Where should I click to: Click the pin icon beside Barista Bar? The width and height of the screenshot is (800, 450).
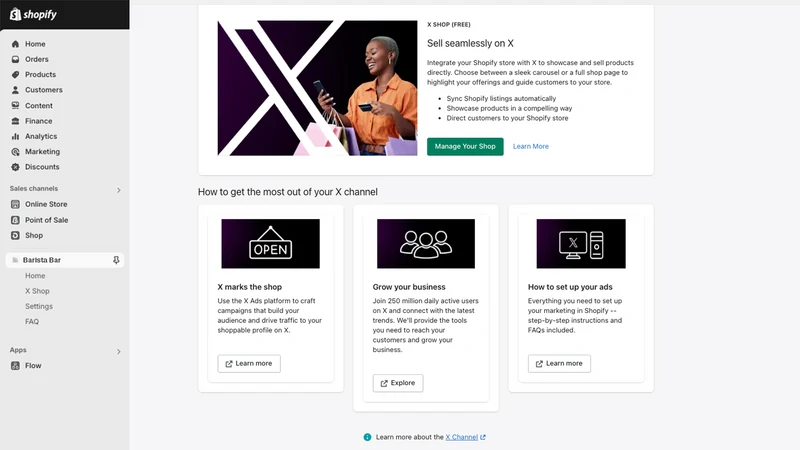point(116,260)
